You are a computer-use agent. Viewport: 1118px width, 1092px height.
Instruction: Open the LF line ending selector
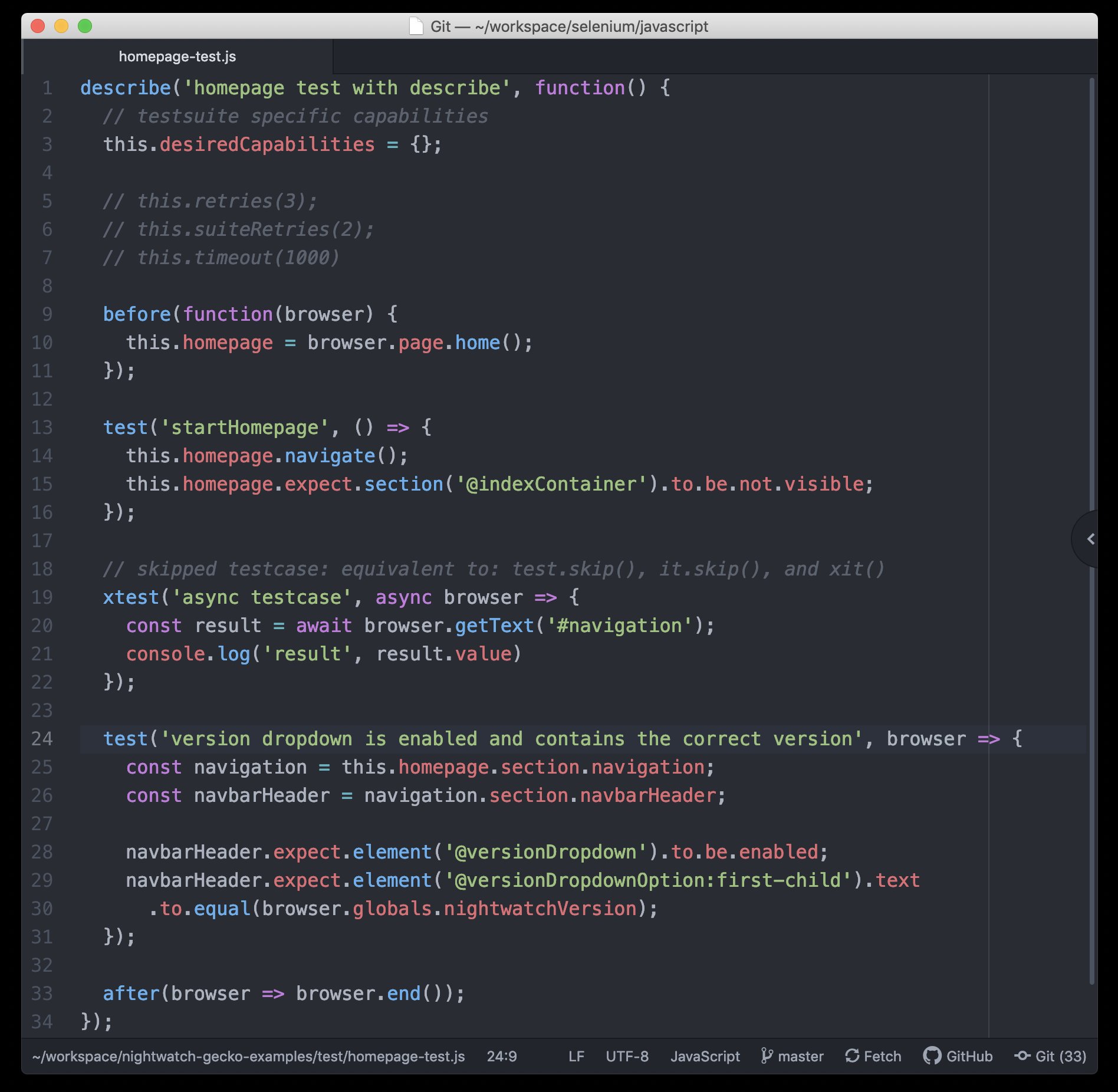pos(576,1056)
